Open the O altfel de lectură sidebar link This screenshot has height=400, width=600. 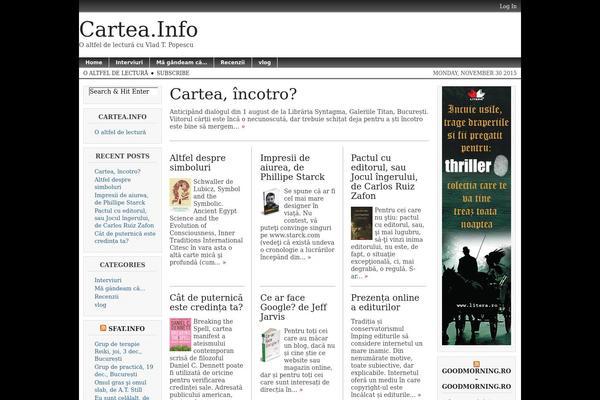[120, 132]
